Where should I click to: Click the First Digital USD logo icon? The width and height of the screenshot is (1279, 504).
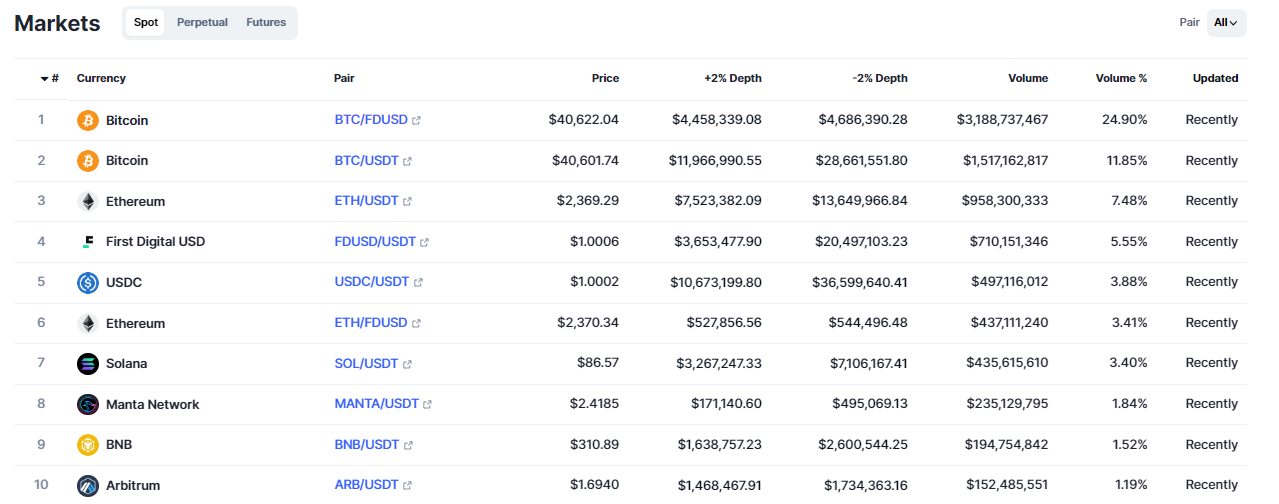(88, 242)
